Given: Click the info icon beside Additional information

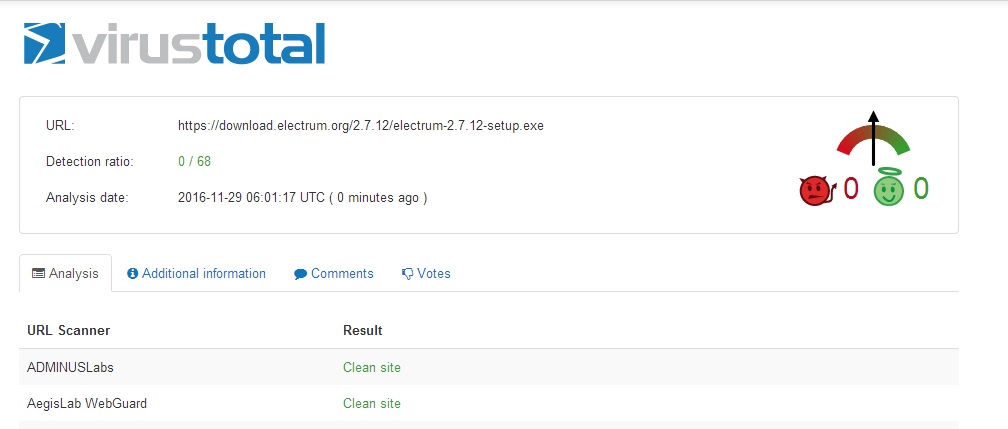Looking at the screenshot, I should [133, 273].
